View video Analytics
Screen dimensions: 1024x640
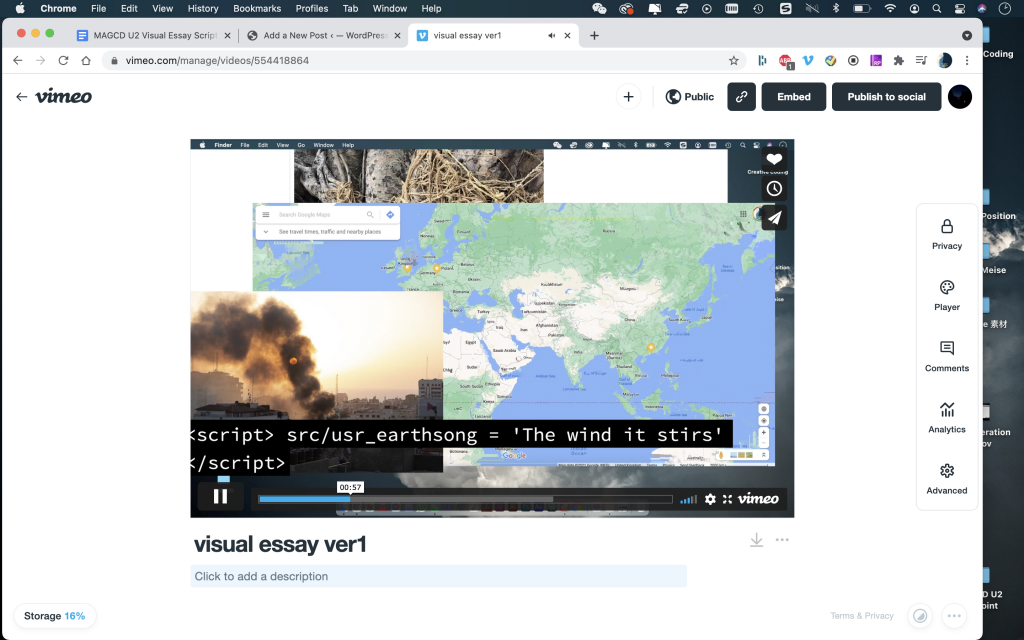(x=946, y=418)
